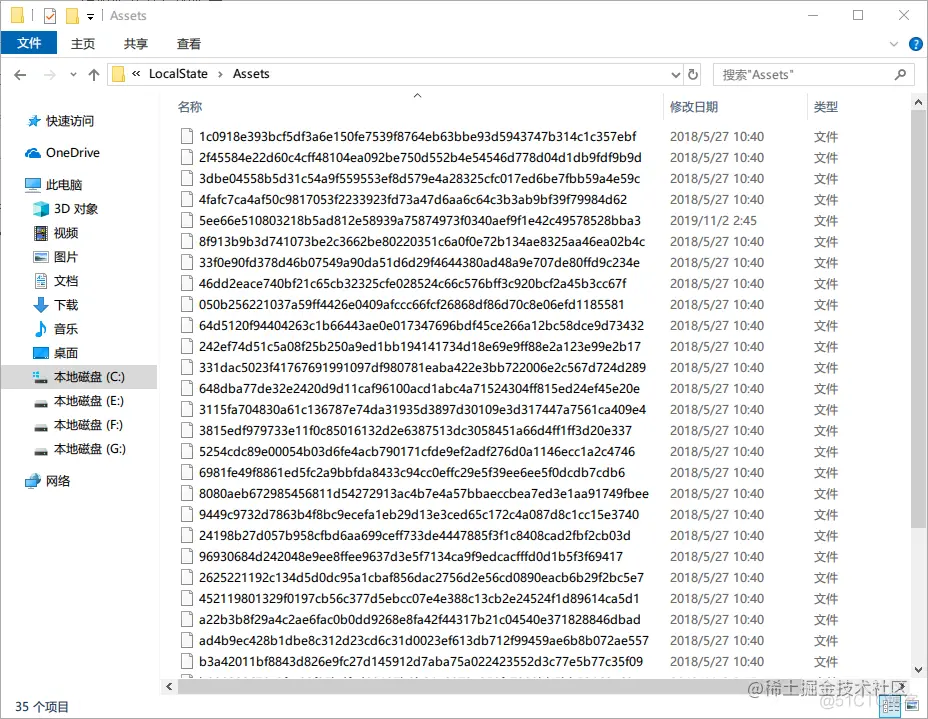Viewport: 928px width, 719px height.
Task: Expand the ribbon with the chevron
Action: tap(894, 44)
